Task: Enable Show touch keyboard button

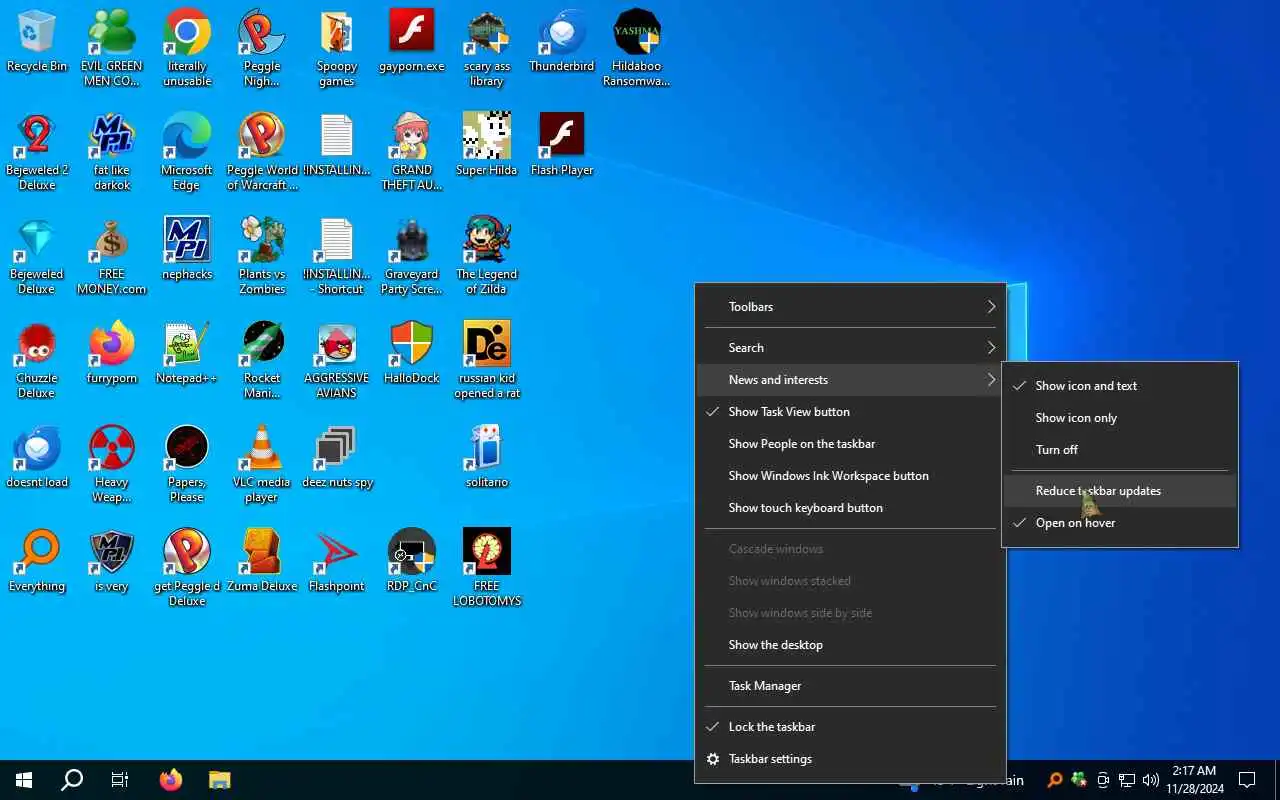Action: pos(850,508)
